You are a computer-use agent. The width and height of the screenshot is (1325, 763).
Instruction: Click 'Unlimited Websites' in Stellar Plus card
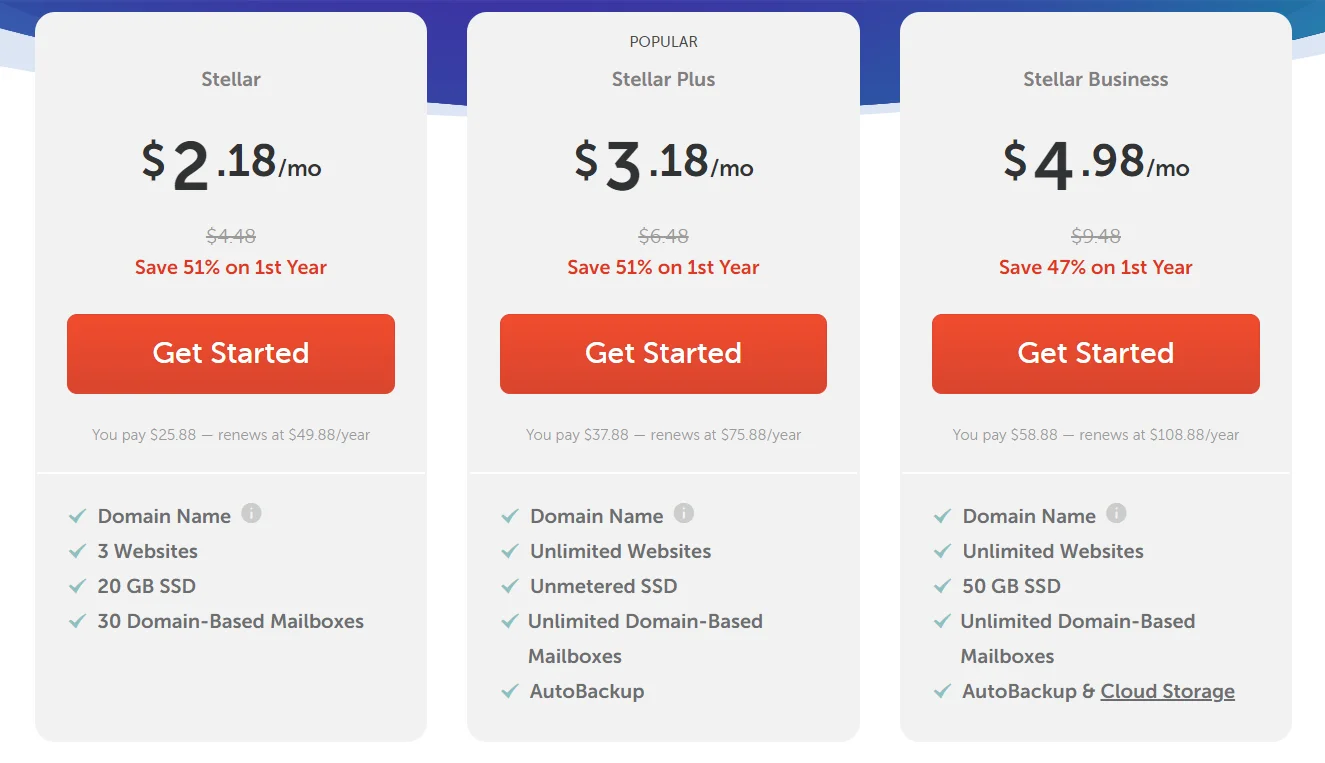pos(621,551)
